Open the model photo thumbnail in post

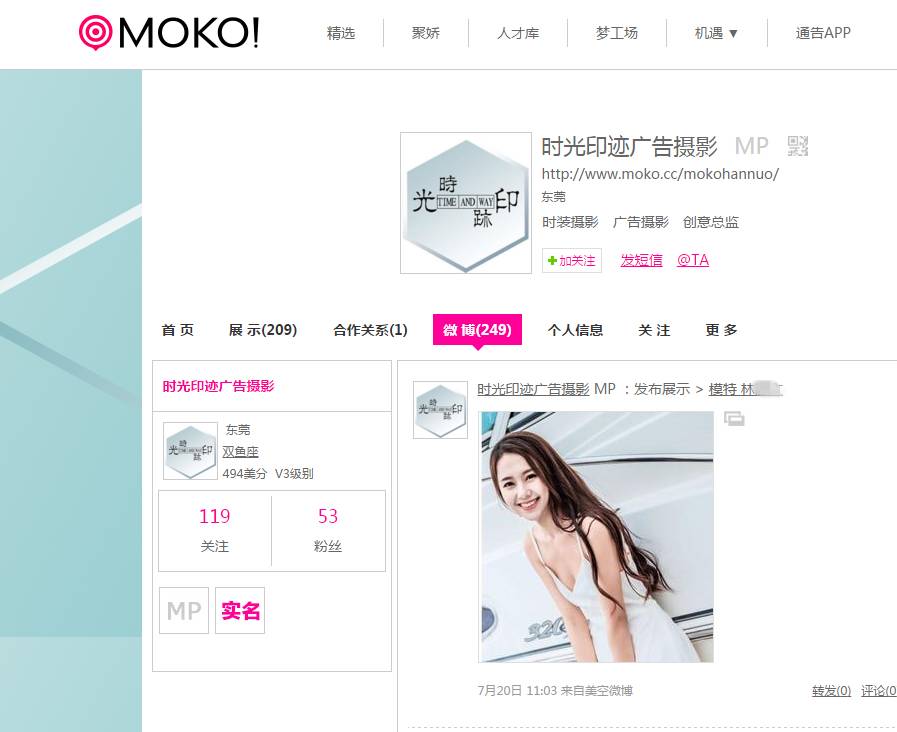[x=596, y=536]
